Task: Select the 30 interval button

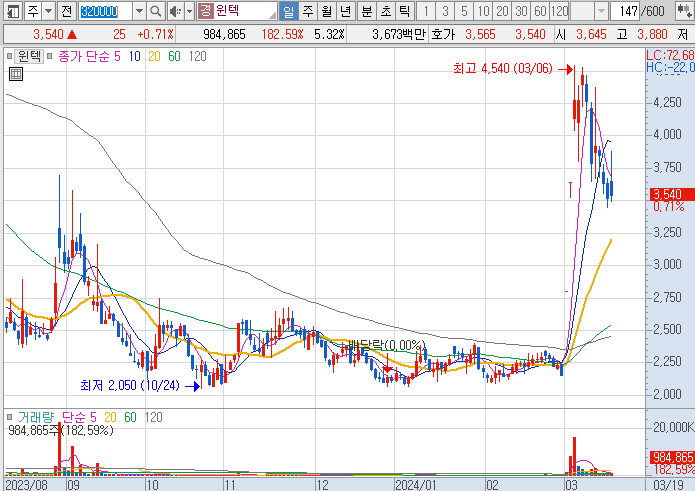Action: 521,11
